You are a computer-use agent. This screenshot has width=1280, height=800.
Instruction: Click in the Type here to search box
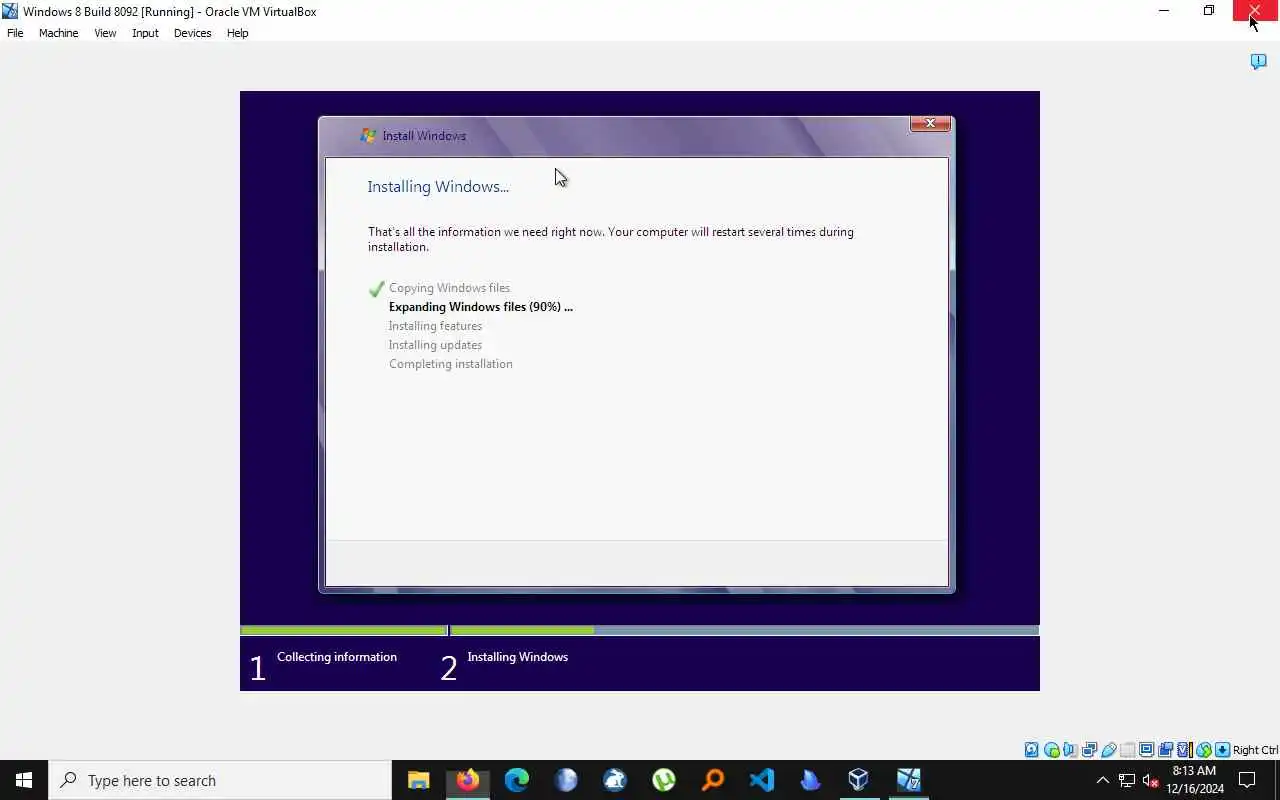220,780
